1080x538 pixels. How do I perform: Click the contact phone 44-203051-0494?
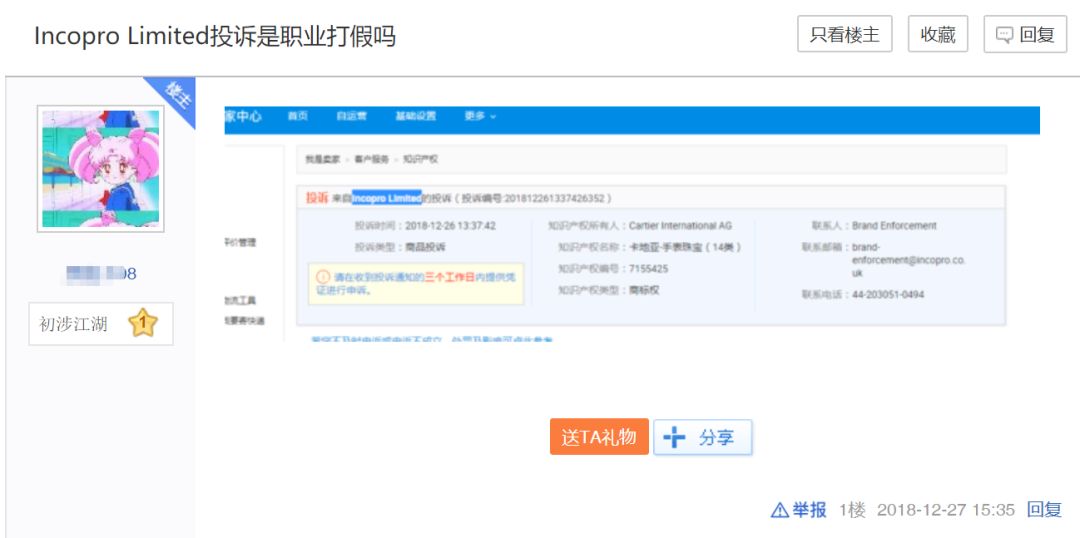point(888,295)
